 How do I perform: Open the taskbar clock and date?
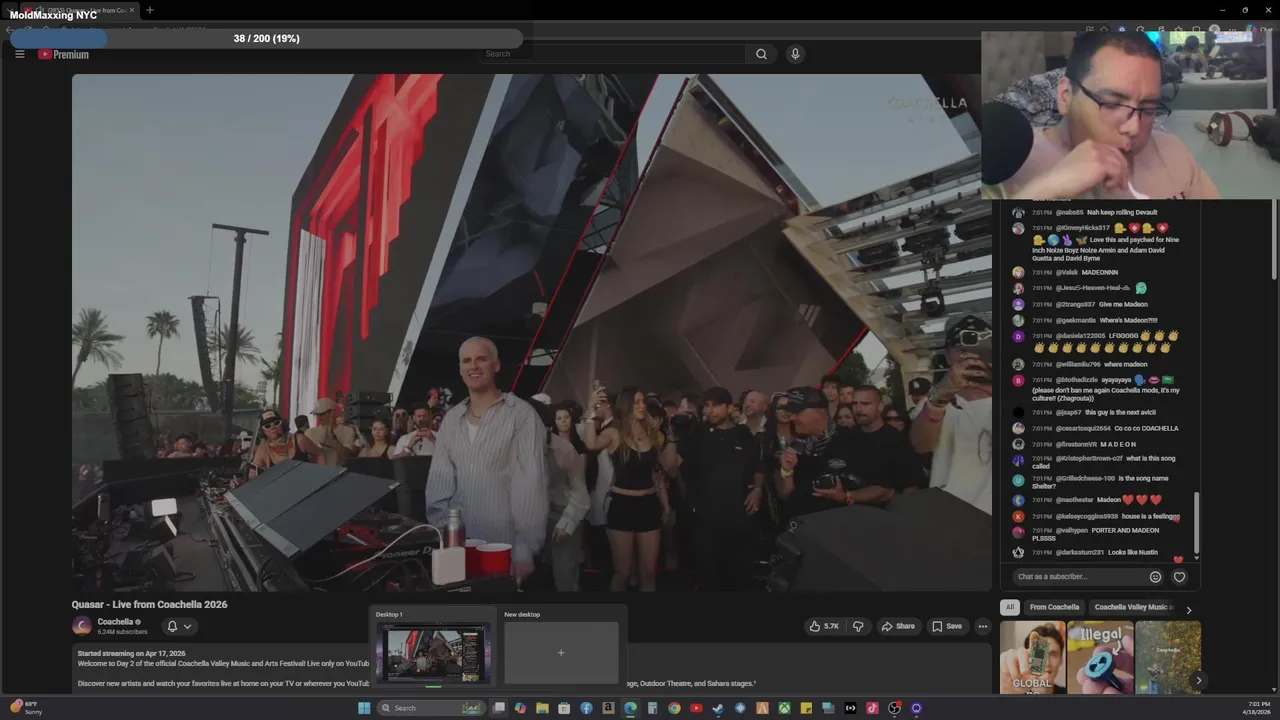click(x=1257, y=708)
